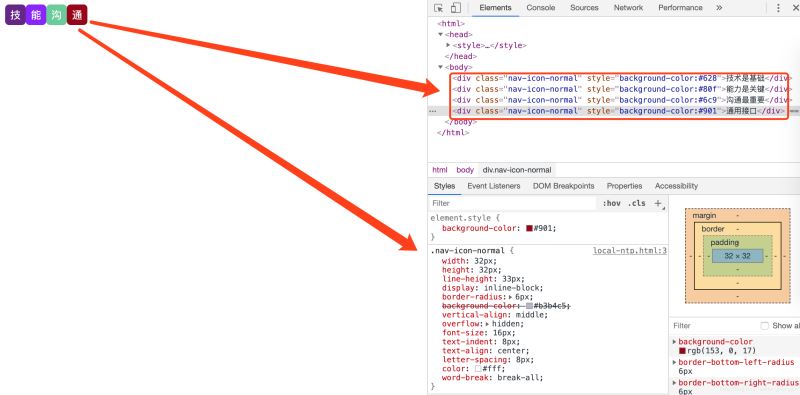Expand the style node
This screenshot has width=800, height=395.
tap(448, 45)
